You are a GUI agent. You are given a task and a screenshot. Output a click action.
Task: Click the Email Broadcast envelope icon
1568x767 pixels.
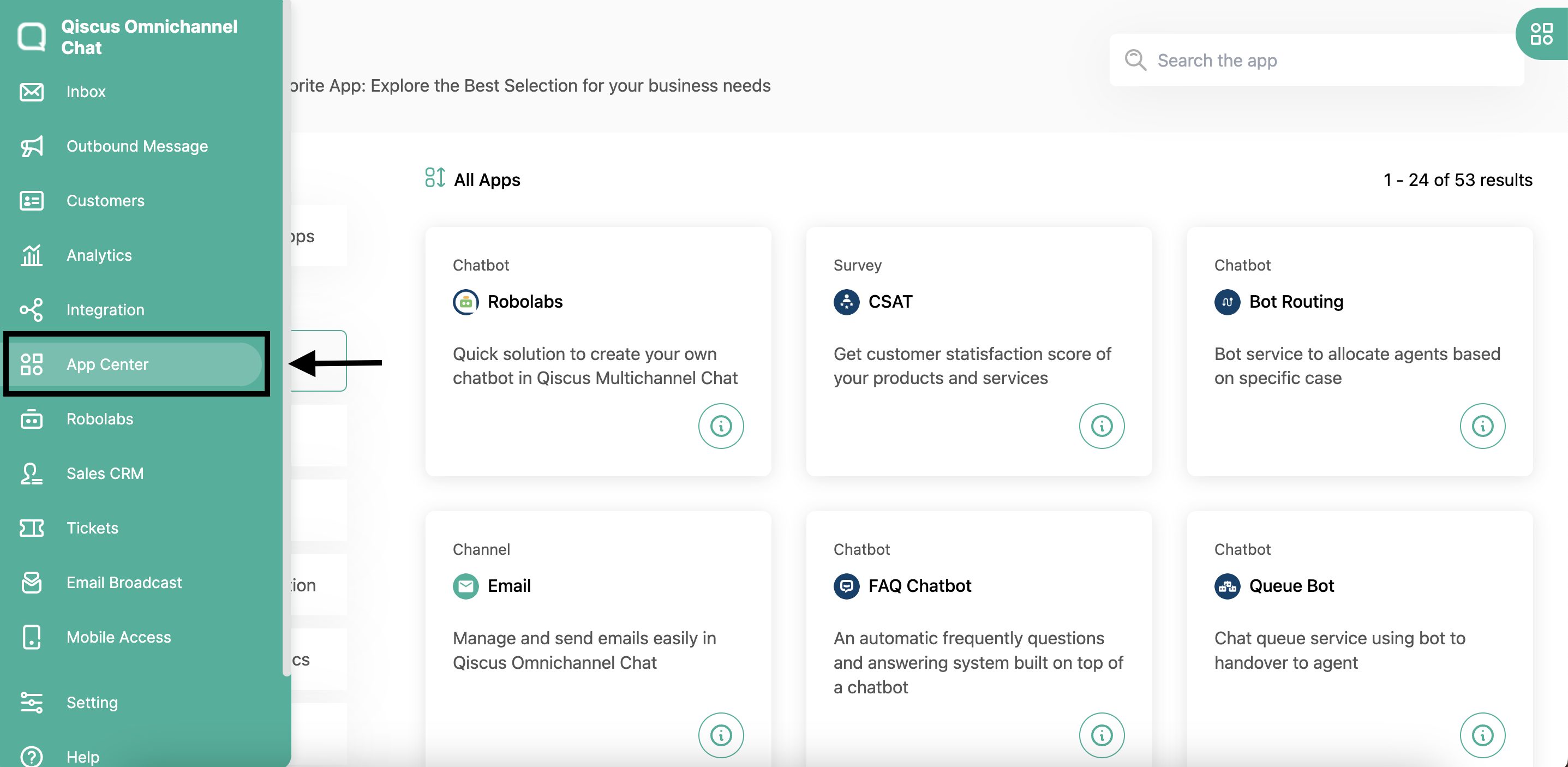pos(31,583)
